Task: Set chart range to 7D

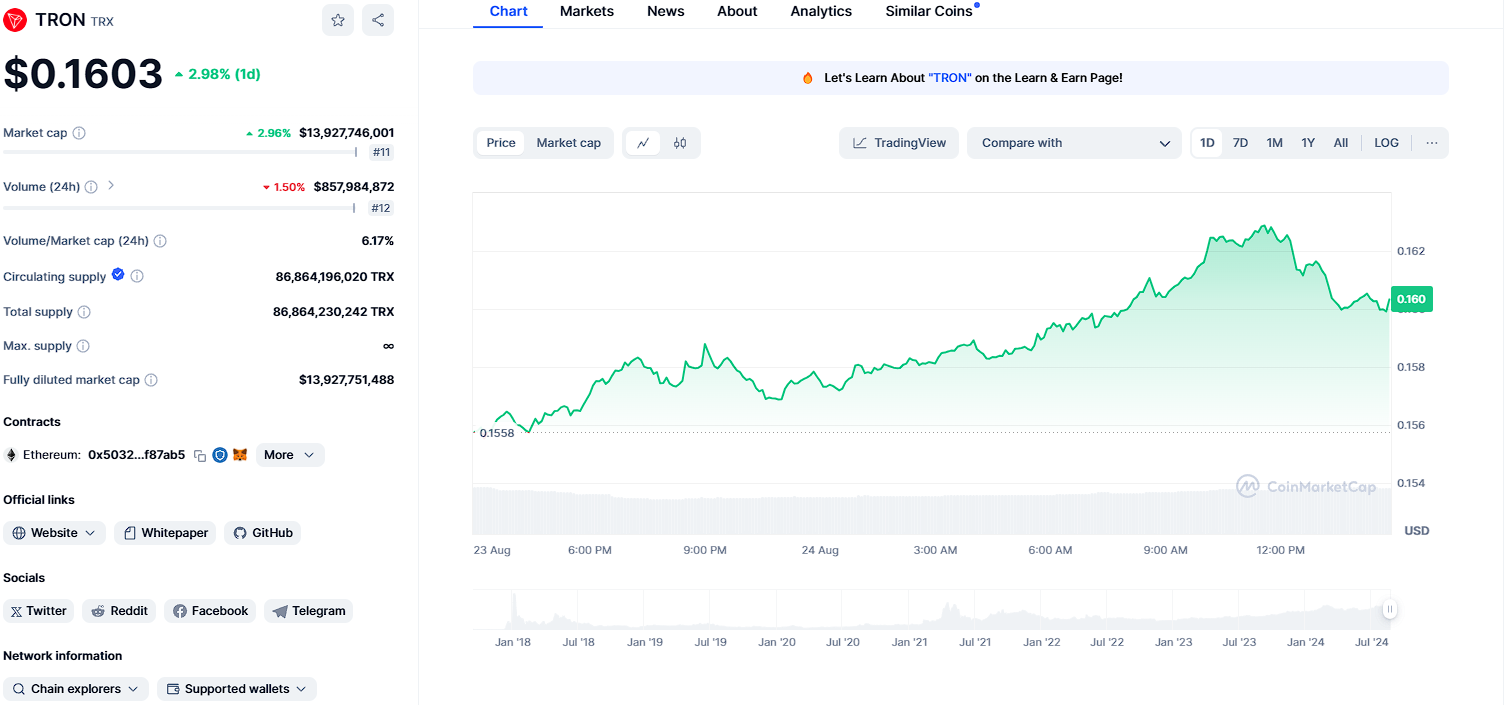Action: (1240, 143)
